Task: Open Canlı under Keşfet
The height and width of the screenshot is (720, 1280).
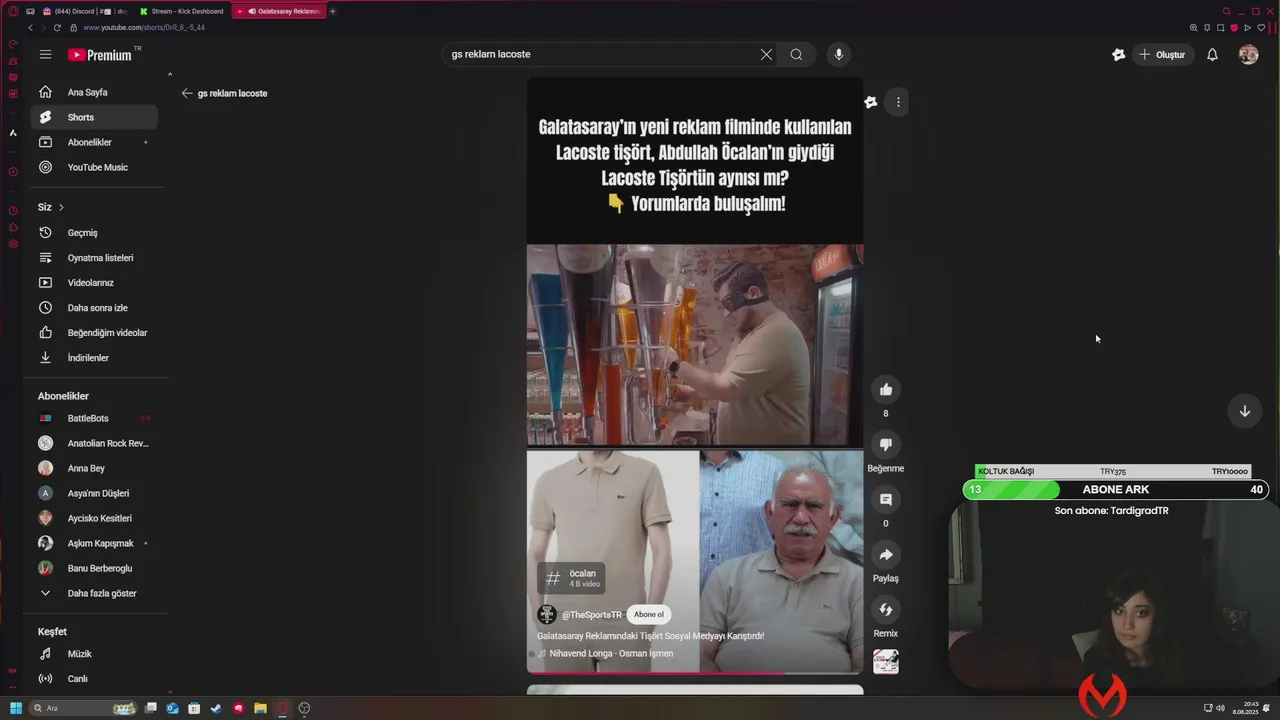Action: (x=94, y=679)
